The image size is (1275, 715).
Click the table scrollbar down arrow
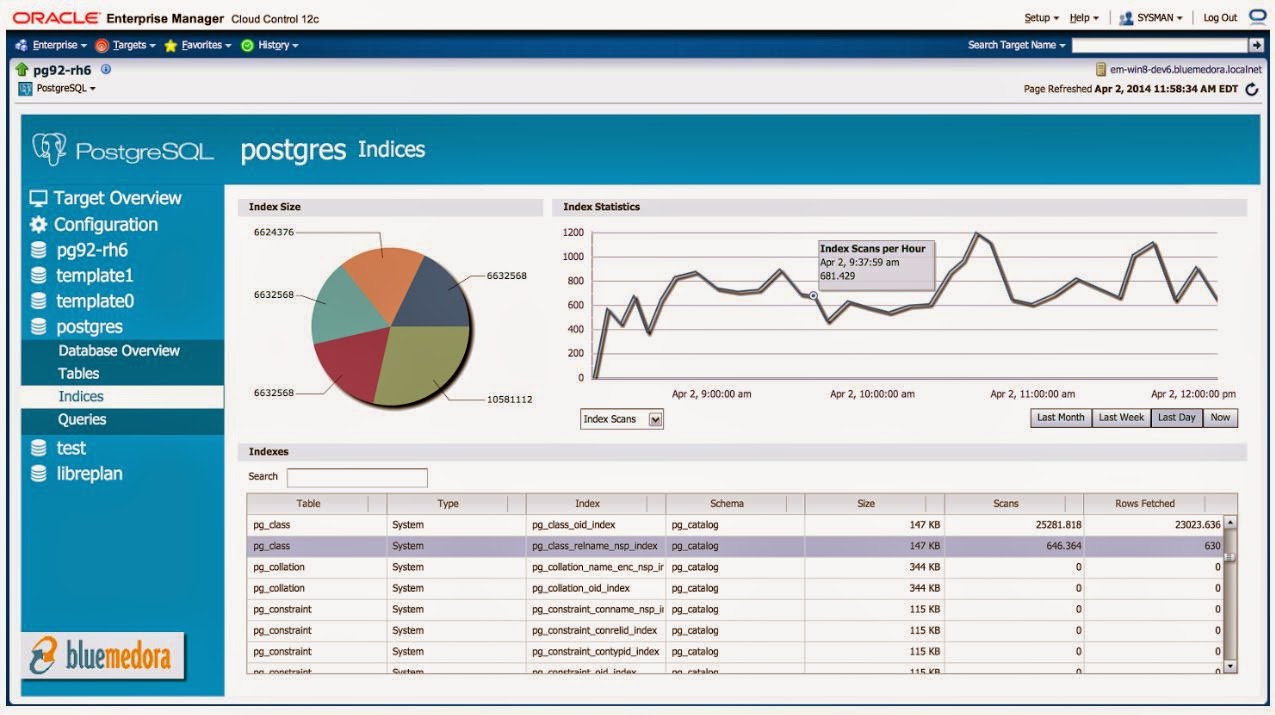(1231, 665)
